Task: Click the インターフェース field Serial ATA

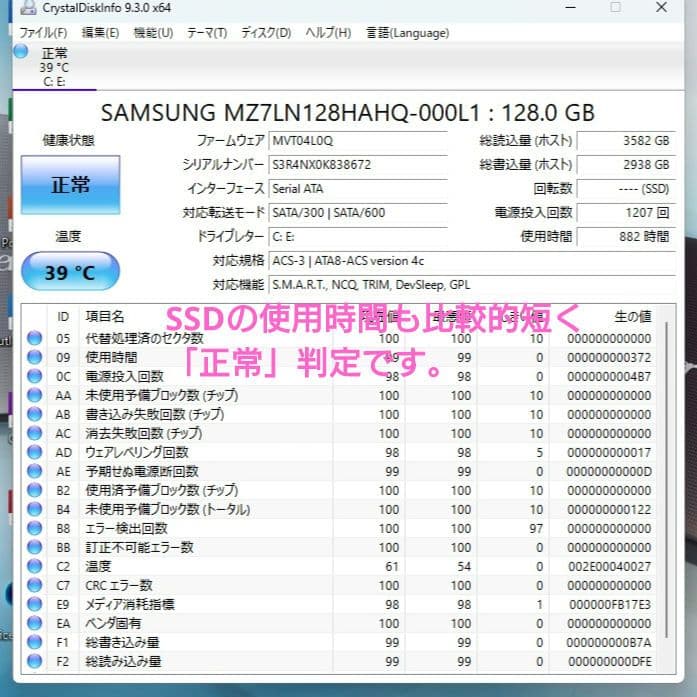Action: 358,189
